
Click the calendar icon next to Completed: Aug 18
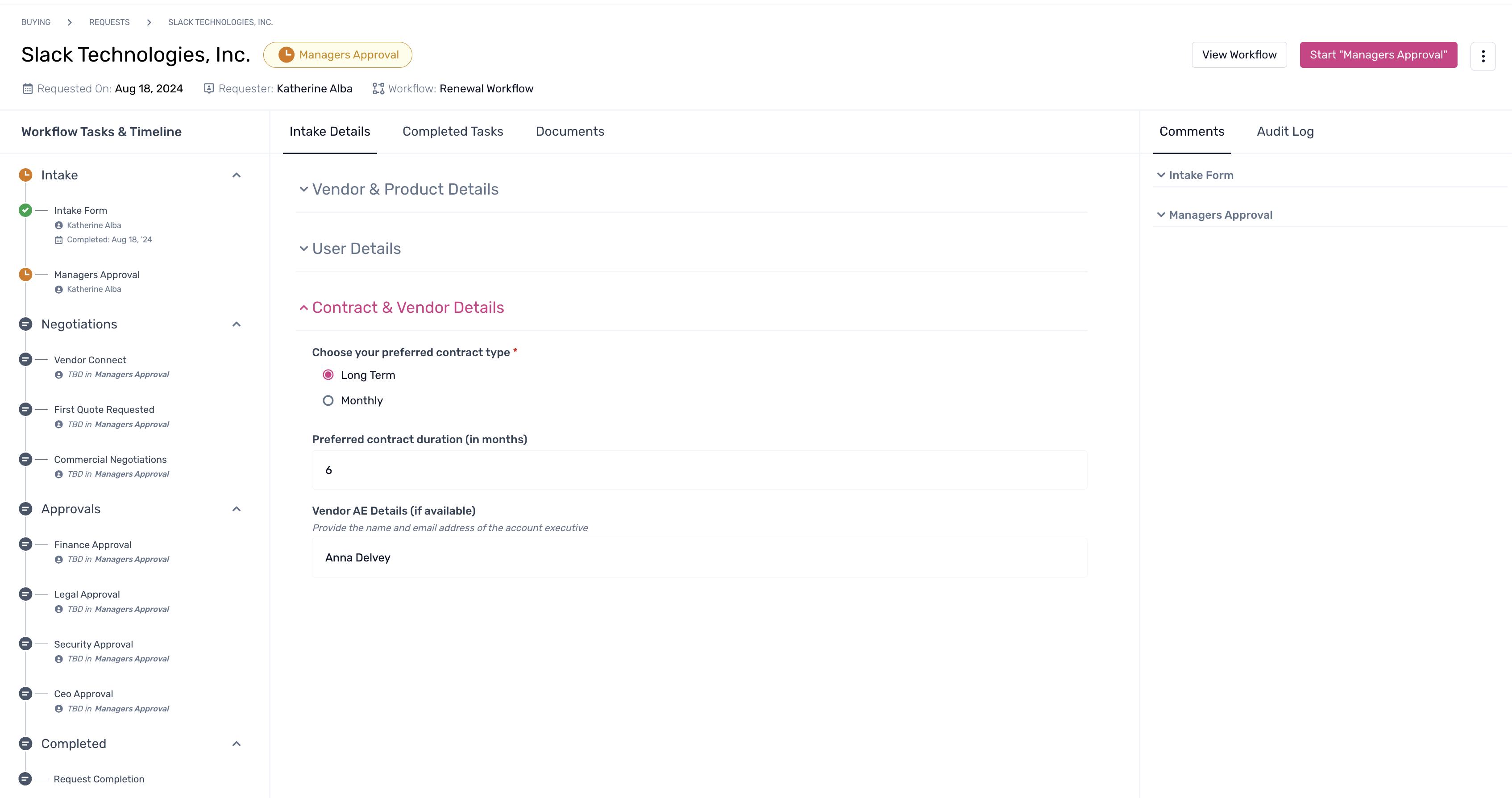click(59, 240)
